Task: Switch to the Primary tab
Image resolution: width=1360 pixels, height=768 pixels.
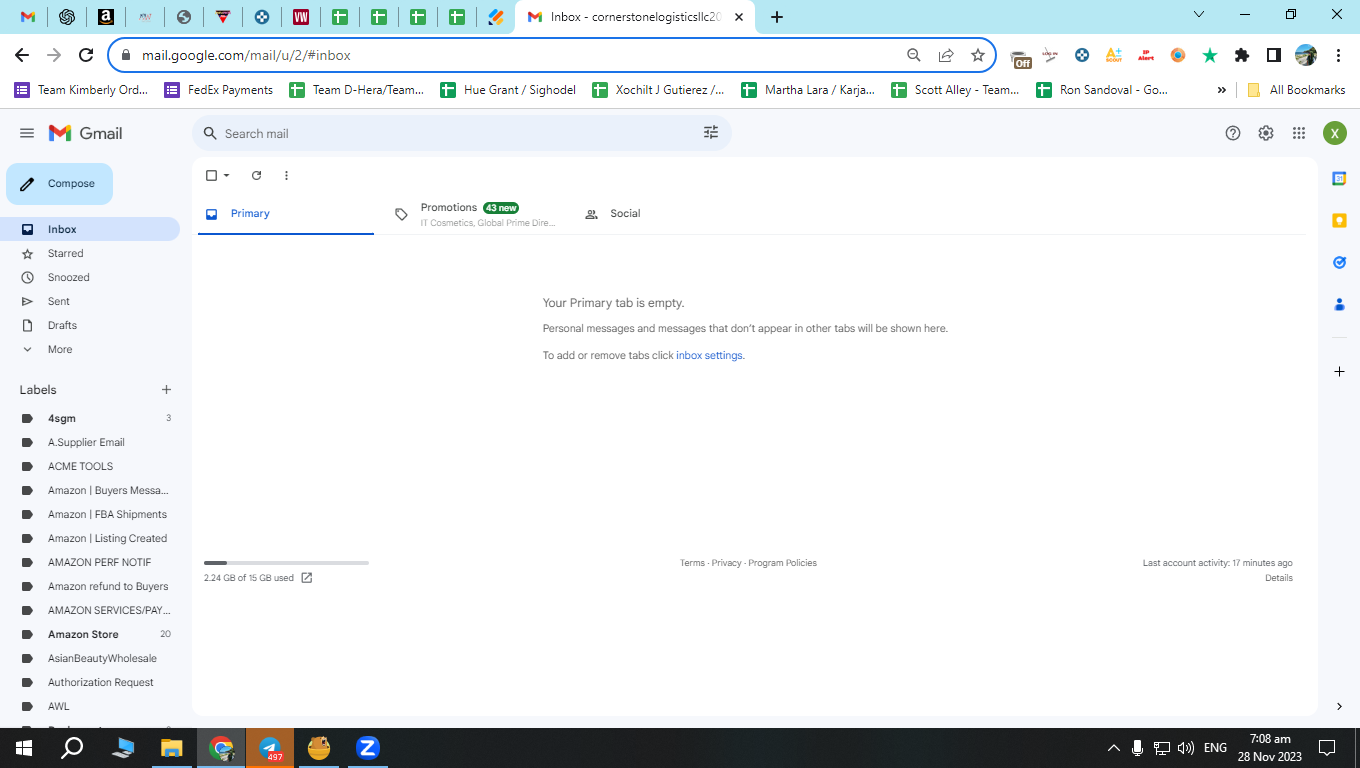Action: [x=286, y=214]
